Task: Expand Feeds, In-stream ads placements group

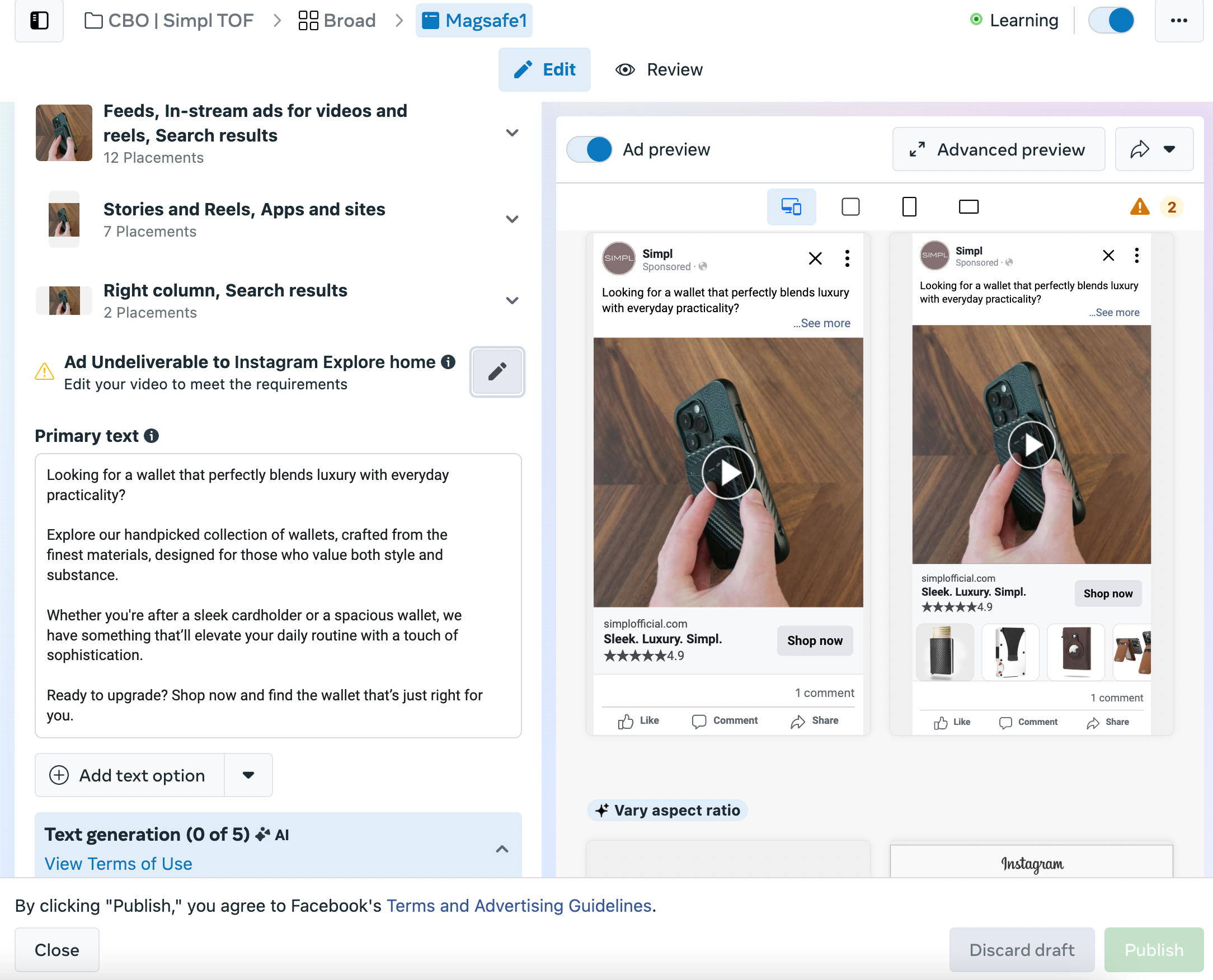Action: (x=511, y=133)
